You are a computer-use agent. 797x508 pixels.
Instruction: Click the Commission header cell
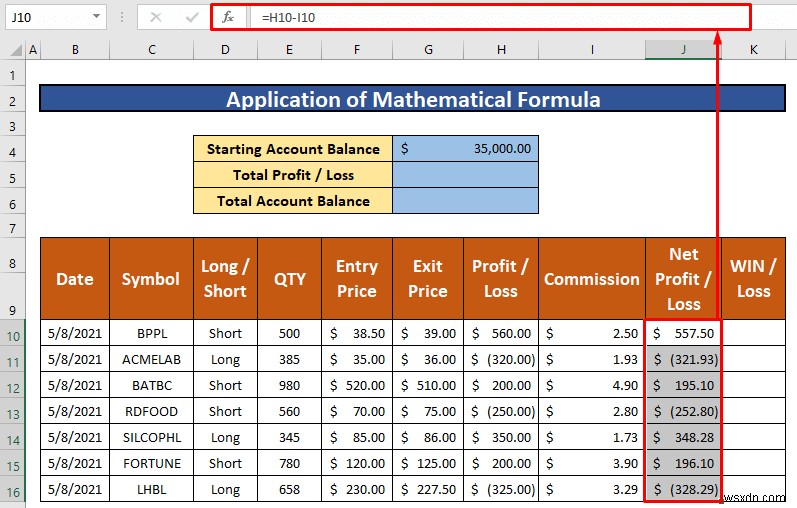pos(592,279)
